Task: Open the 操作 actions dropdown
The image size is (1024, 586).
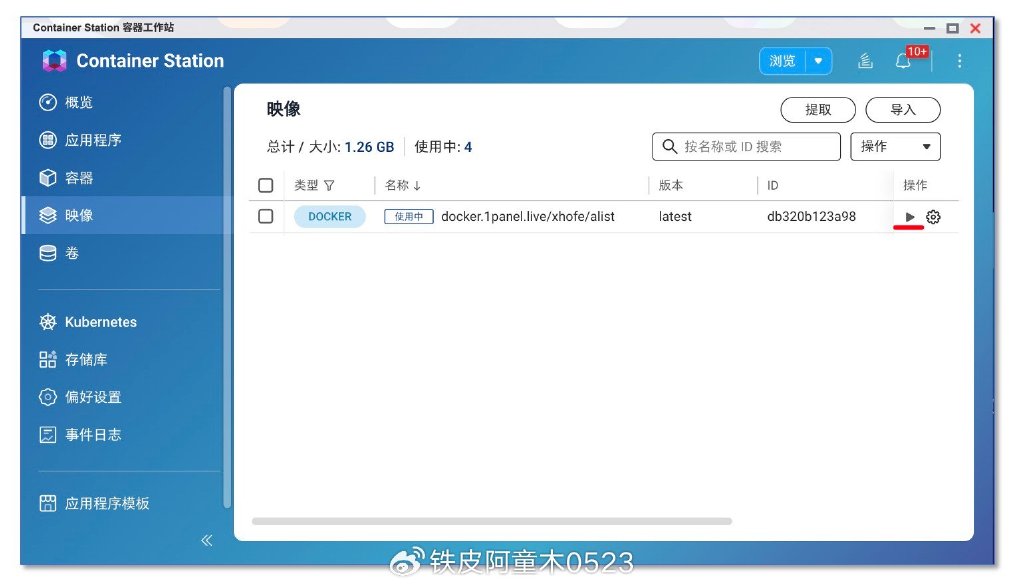Action: [895, 146]
